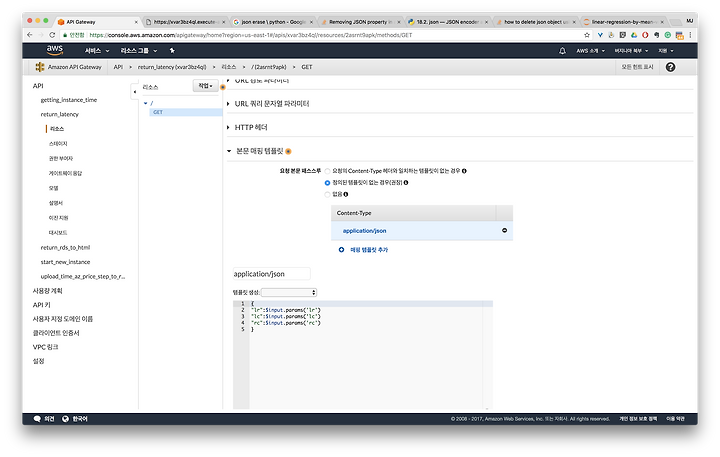Open the 리소스 그룹 dropdown menu
Screen dimensions: 720x457
point(139,51)
